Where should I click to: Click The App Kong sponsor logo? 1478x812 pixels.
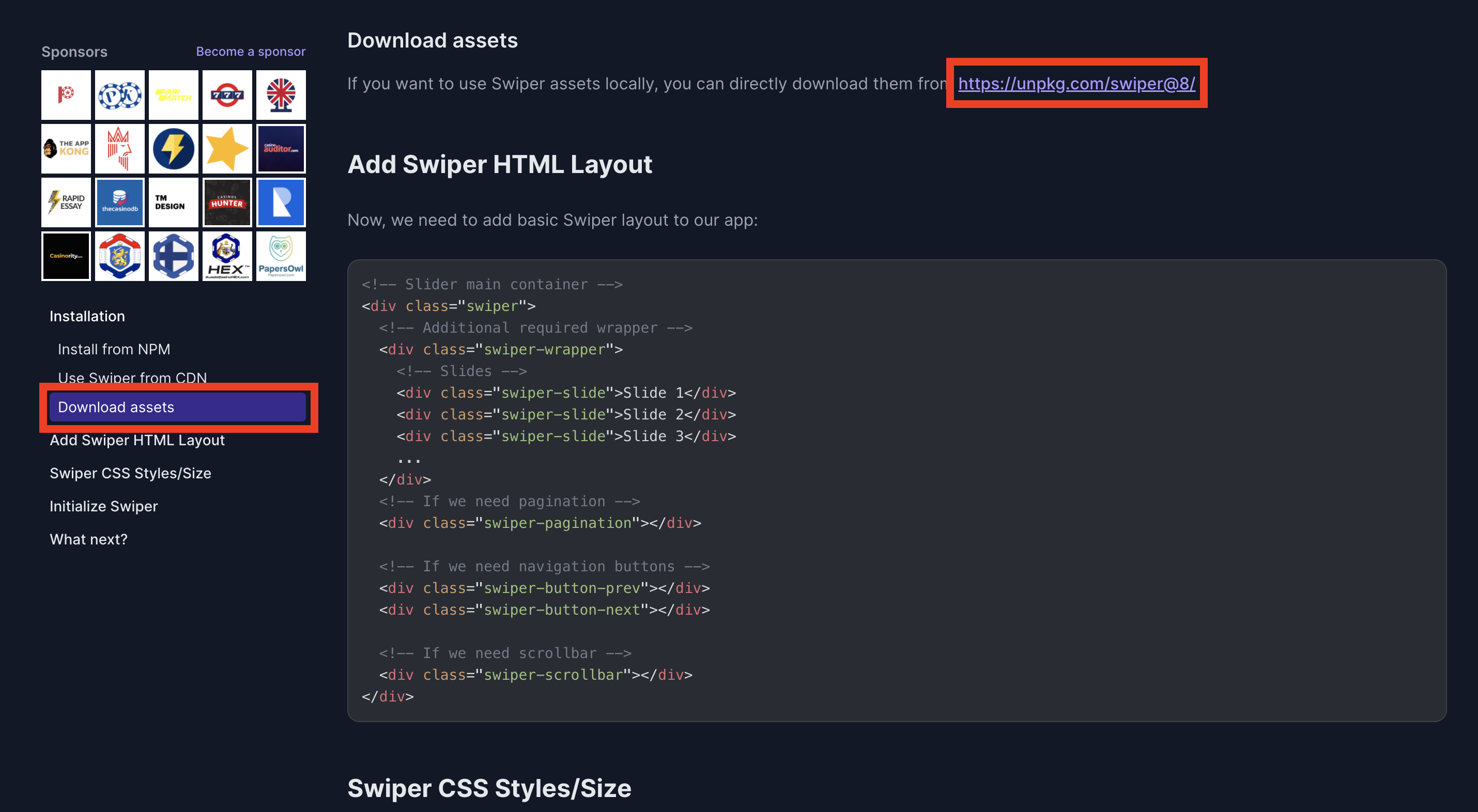coord(66,149)
